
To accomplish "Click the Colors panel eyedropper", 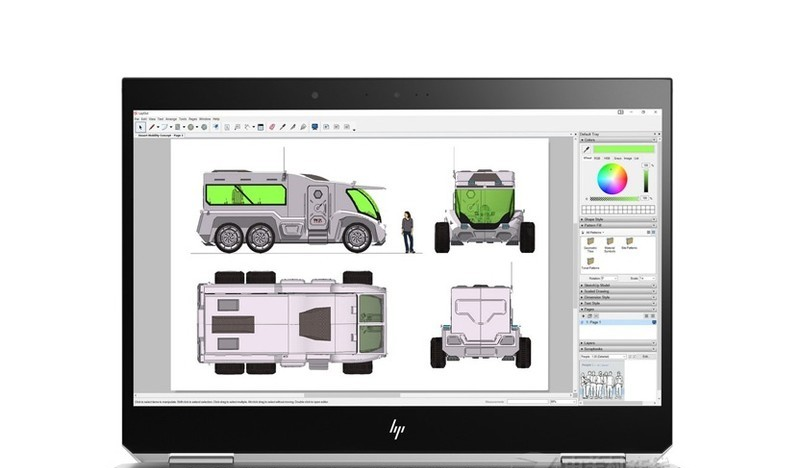I will point(586,150).
